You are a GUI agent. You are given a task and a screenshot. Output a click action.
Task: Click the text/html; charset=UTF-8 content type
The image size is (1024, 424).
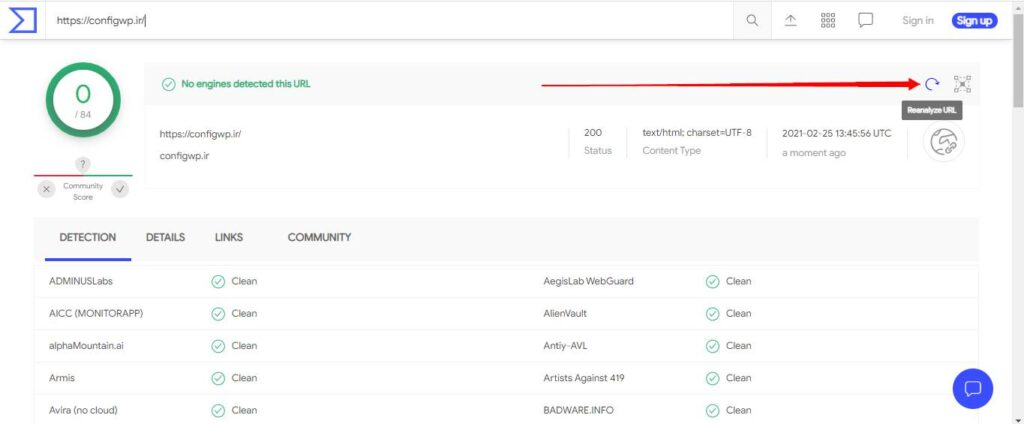tap(697, 133)
